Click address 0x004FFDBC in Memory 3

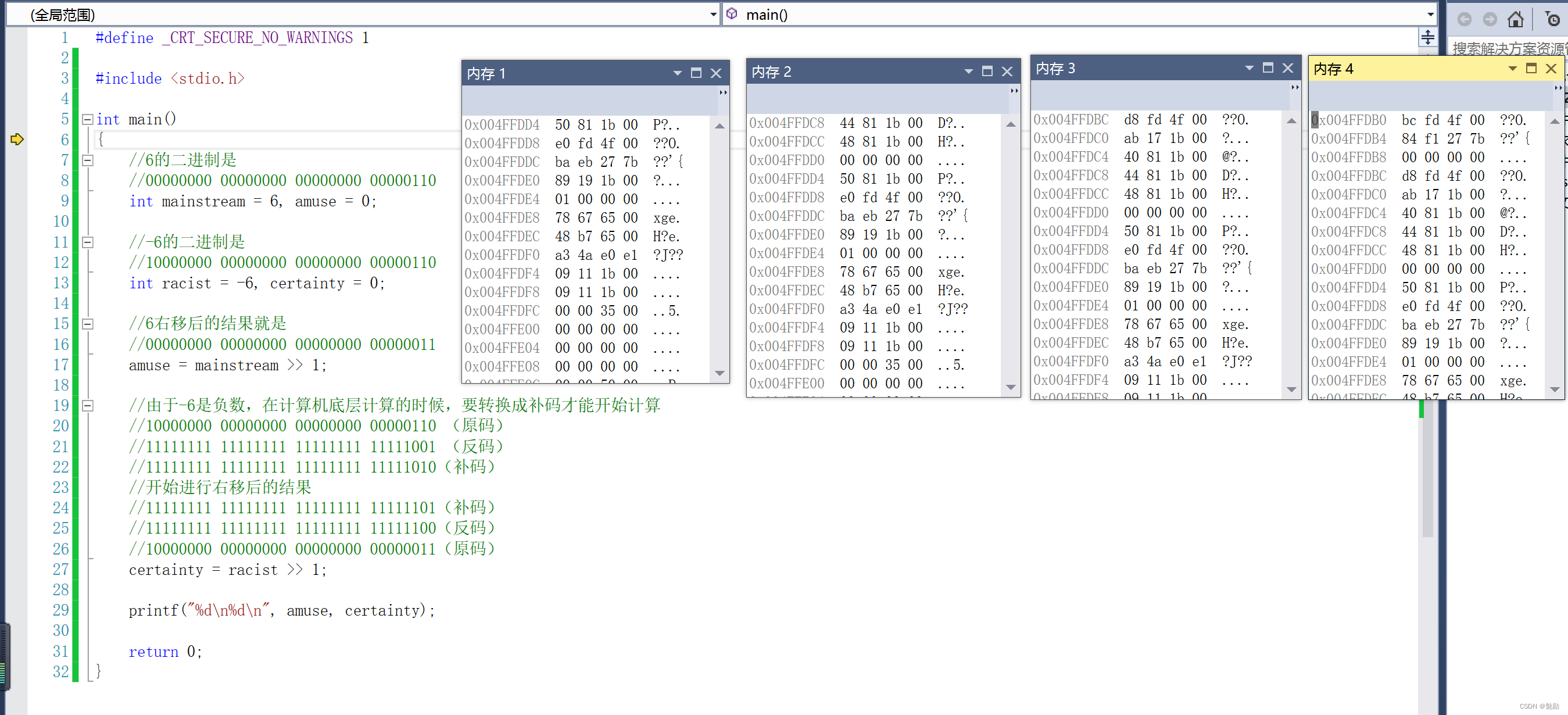(x=1071, y=119)
